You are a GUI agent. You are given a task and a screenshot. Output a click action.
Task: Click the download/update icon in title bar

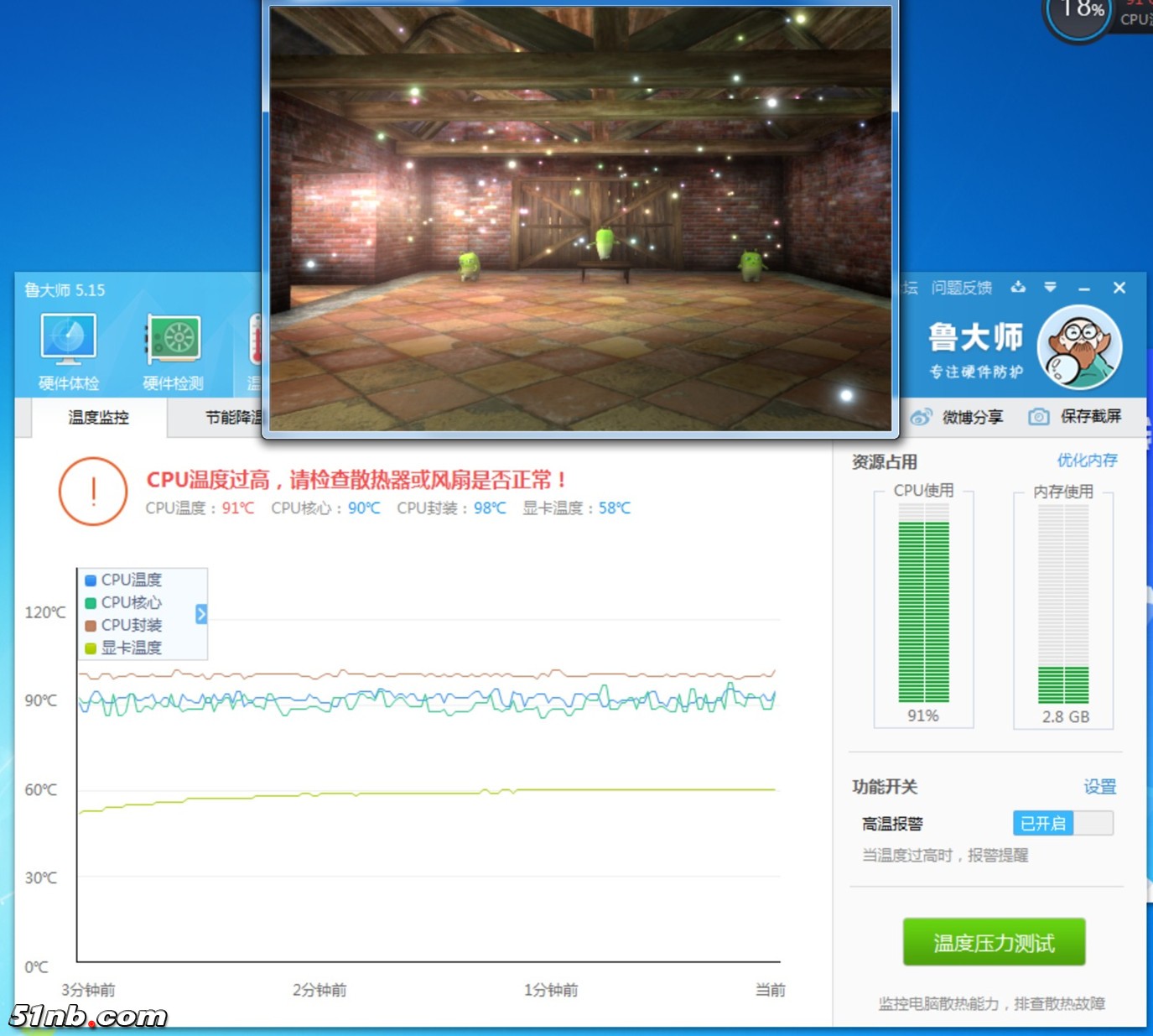point(1018,288)
